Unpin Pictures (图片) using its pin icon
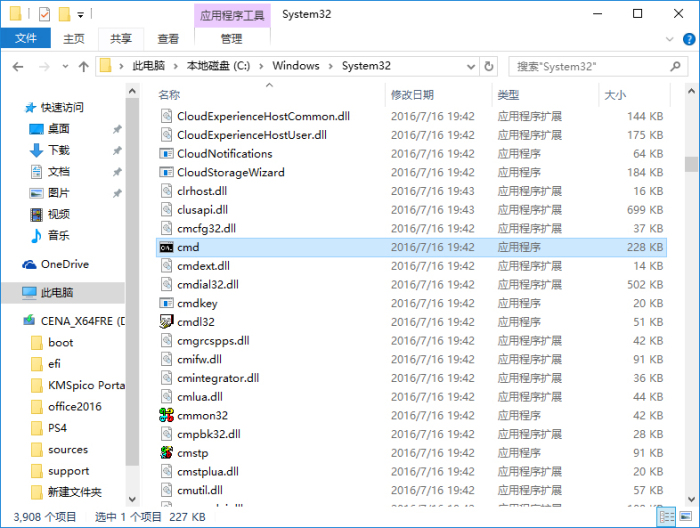This screenshot has width=700, height=528. 117,193
